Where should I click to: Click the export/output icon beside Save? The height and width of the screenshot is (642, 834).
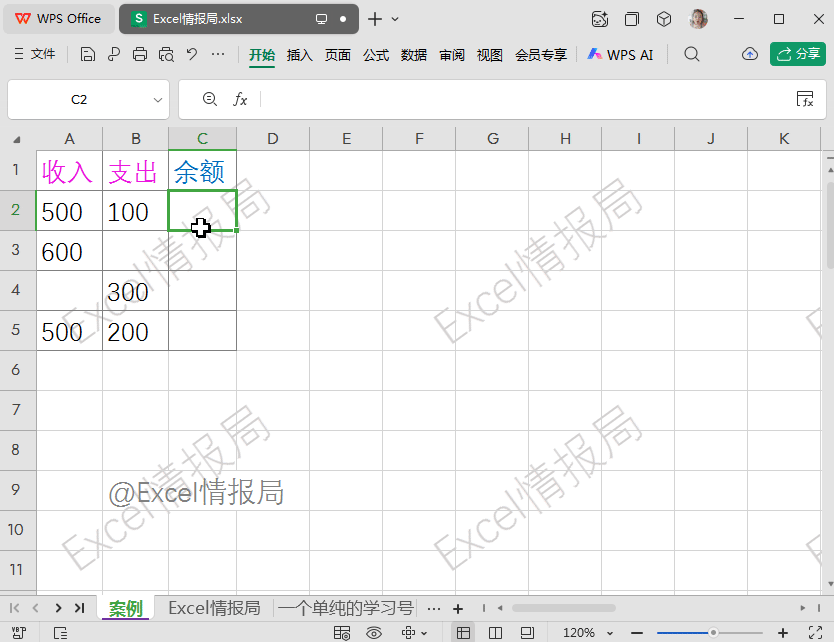(113, 54)
